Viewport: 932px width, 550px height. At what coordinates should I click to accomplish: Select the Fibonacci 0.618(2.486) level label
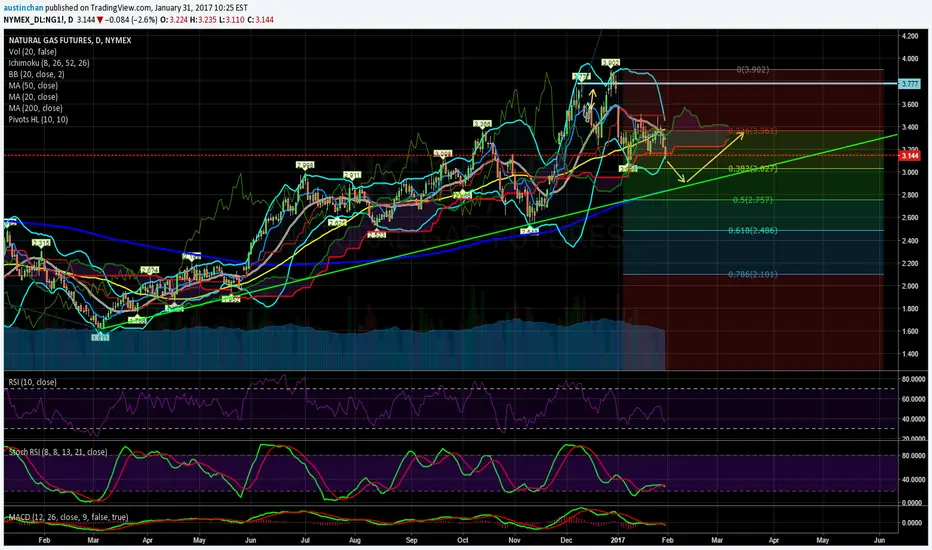tap(752, 230)
